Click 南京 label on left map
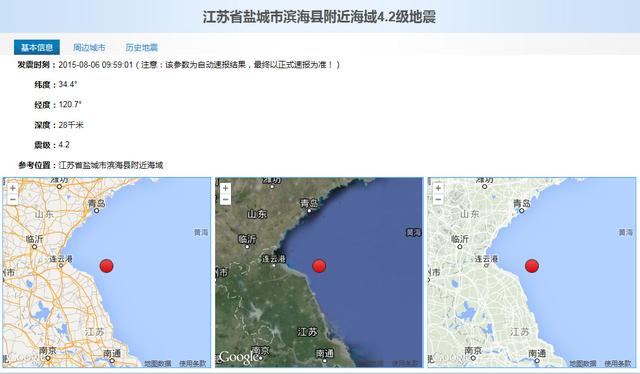Image resolution: width=640 pixels, height=374 pixels. (x=47, y=350)
